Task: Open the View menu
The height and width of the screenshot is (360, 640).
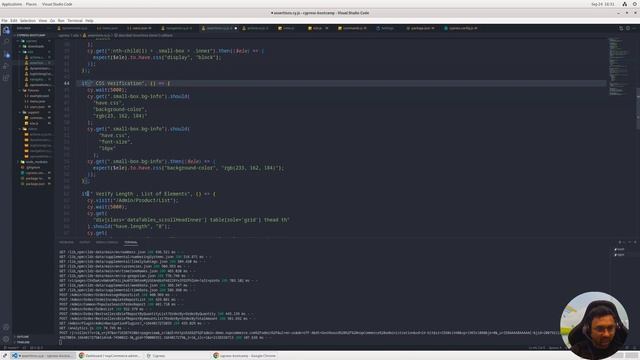Action: tap(42, 20)
